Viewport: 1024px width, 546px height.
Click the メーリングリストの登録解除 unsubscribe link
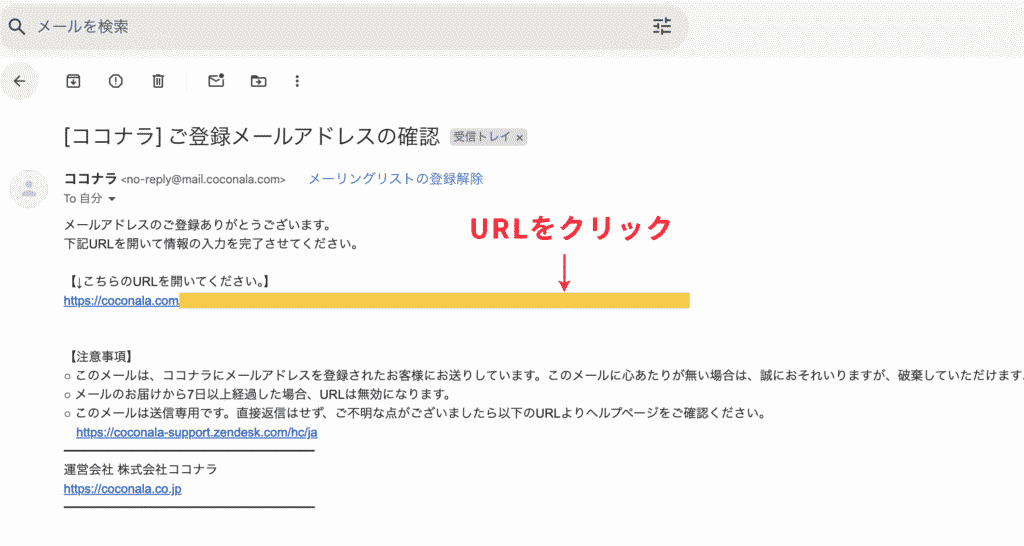395,179
